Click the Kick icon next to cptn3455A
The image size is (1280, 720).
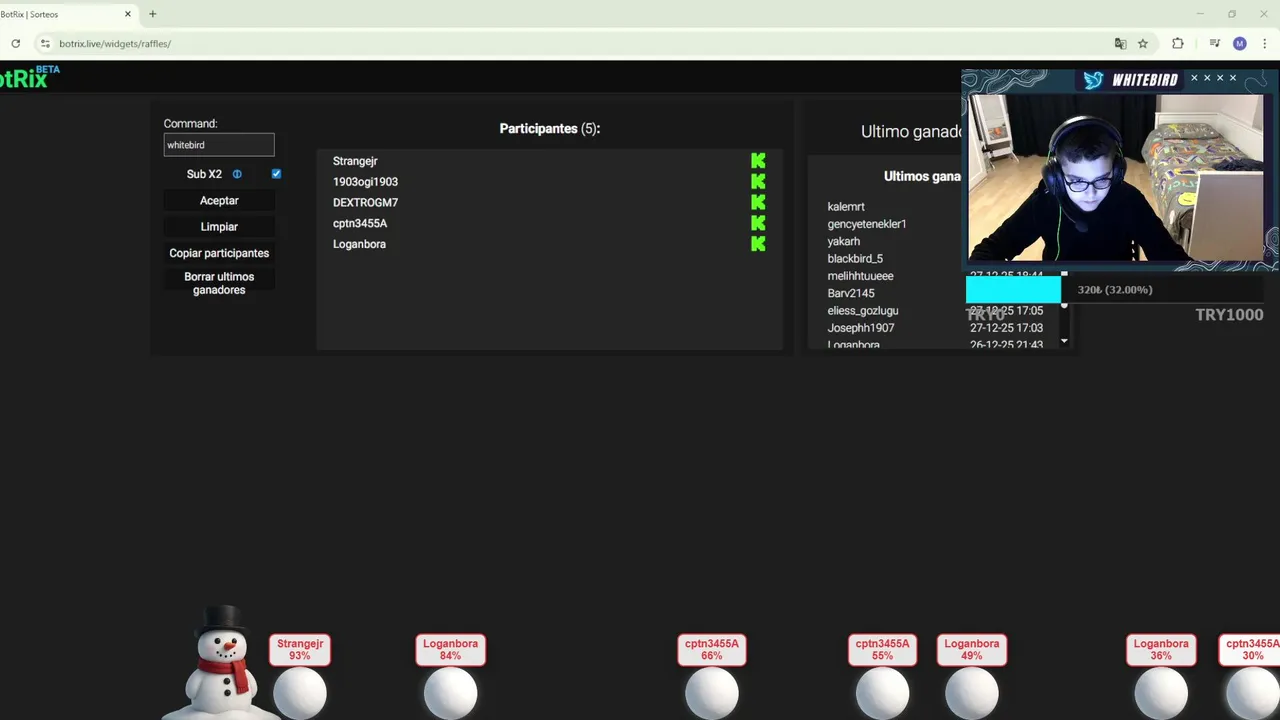coord(758,223)
